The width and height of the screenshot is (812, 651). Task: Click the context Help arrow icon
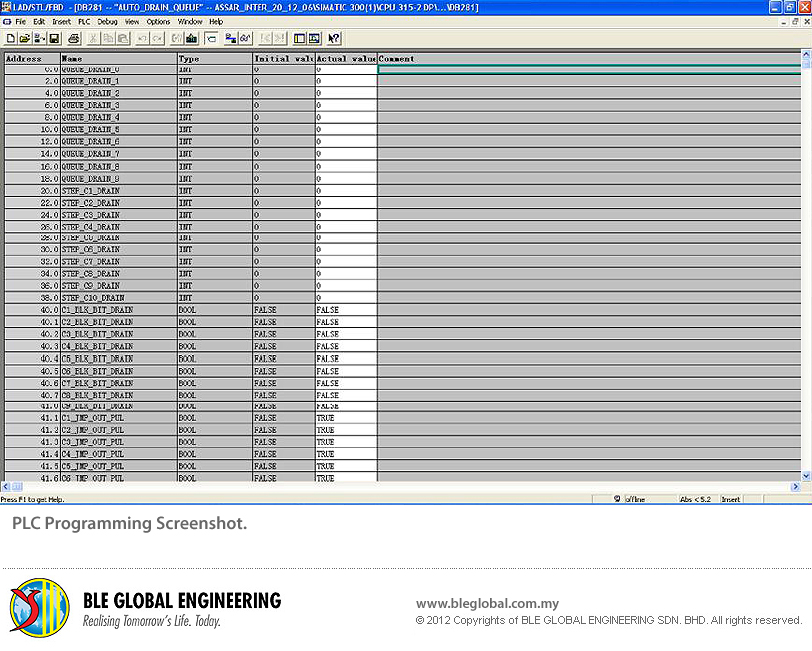coord(334,38)
